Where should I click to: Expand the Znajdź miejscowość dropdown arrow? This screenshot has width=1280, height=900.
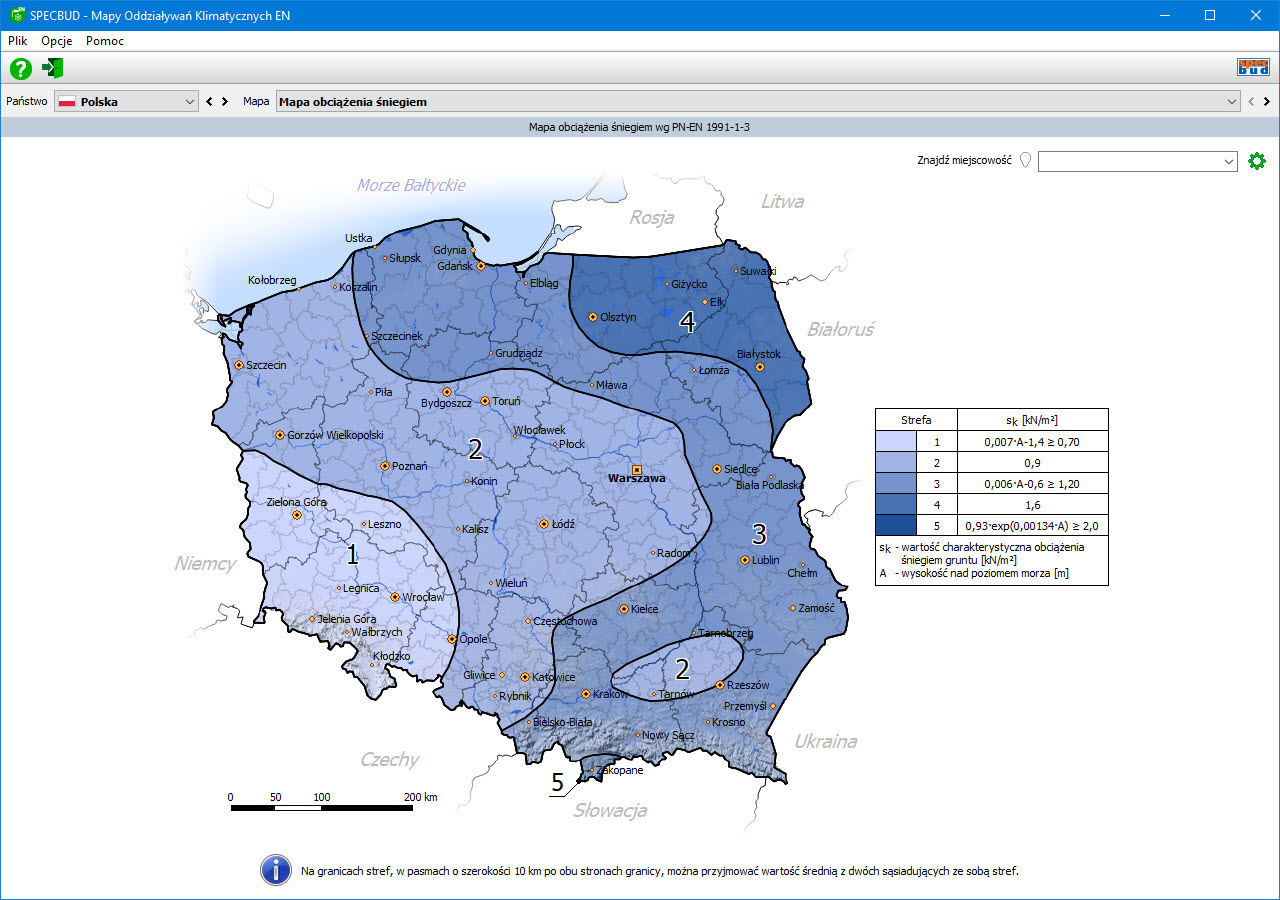[x=1229, y=162]
